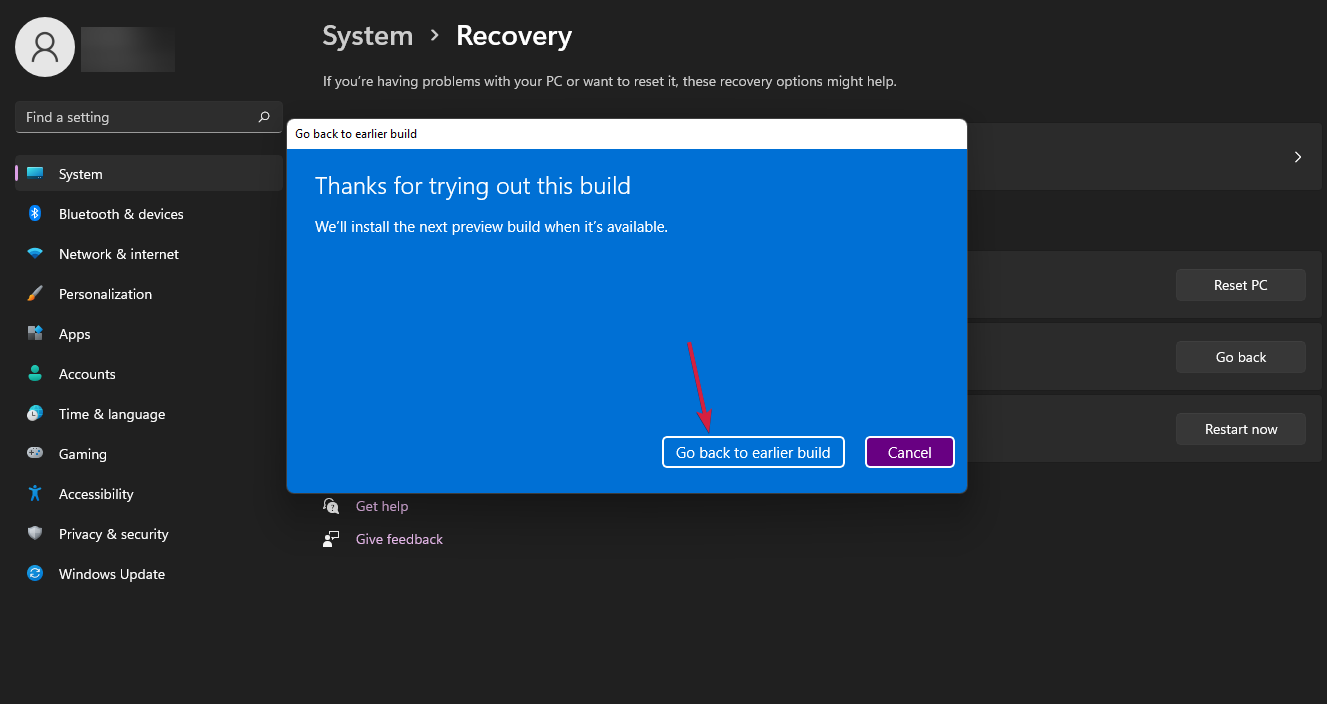
Task: Select System in the settings sidebar
Action: 80,173
